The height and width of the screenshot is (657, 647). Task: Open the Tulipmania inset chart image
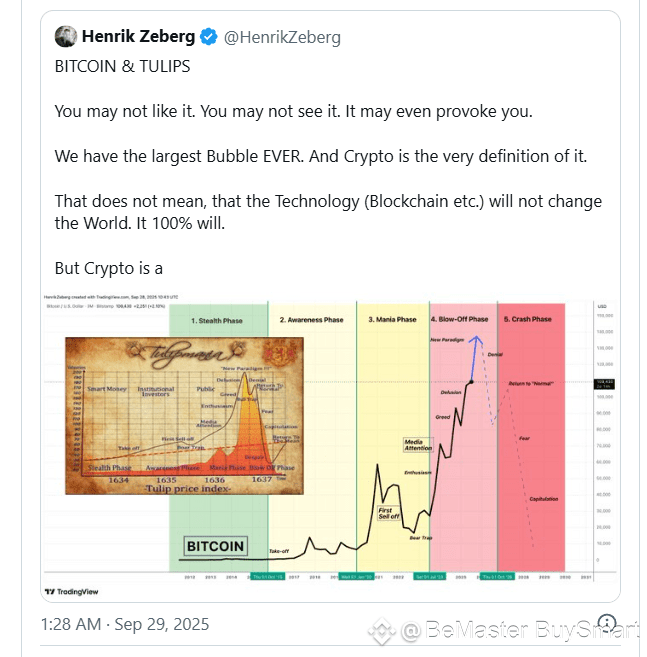point(184,416)
